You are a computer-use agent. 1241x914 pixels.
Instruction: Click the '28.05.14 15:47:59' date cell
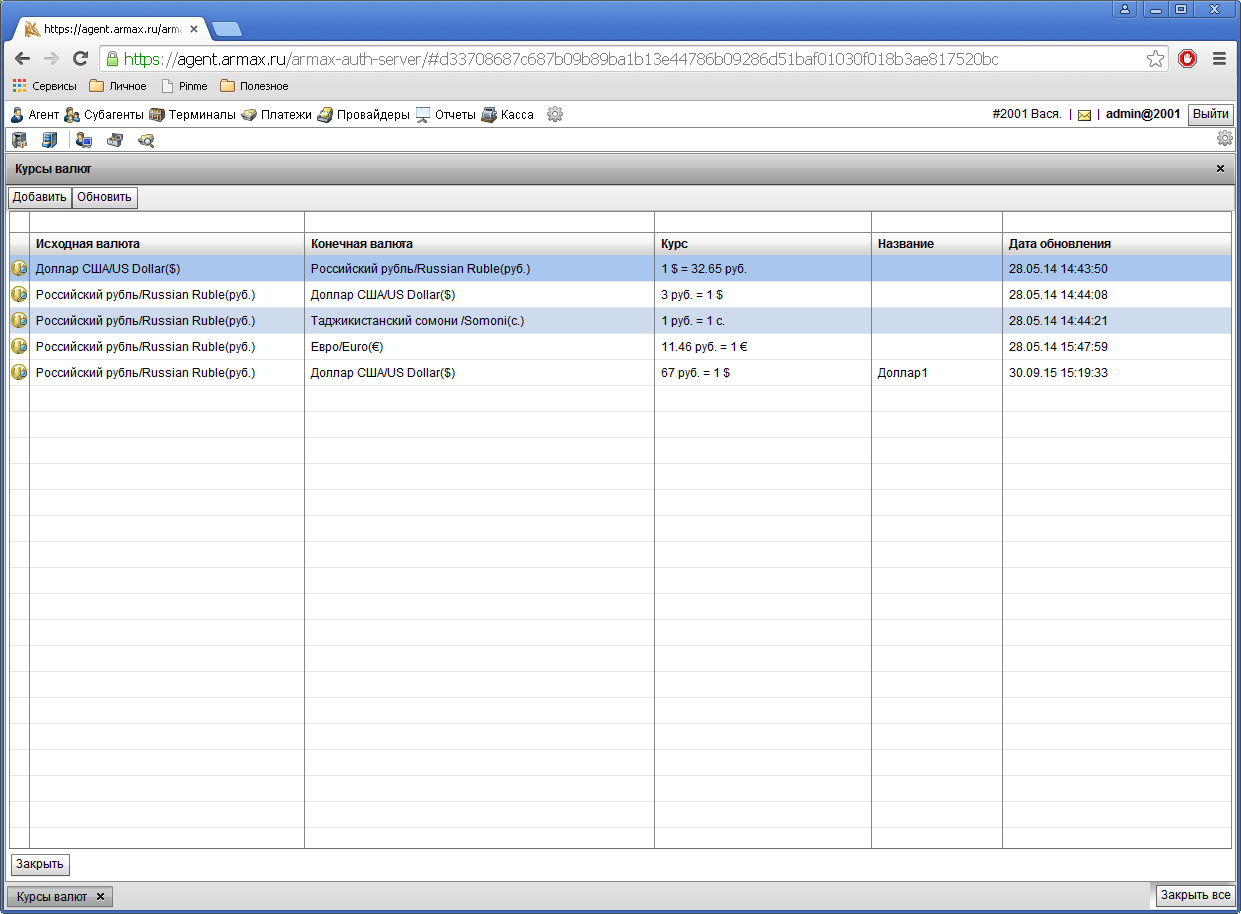1117,347
